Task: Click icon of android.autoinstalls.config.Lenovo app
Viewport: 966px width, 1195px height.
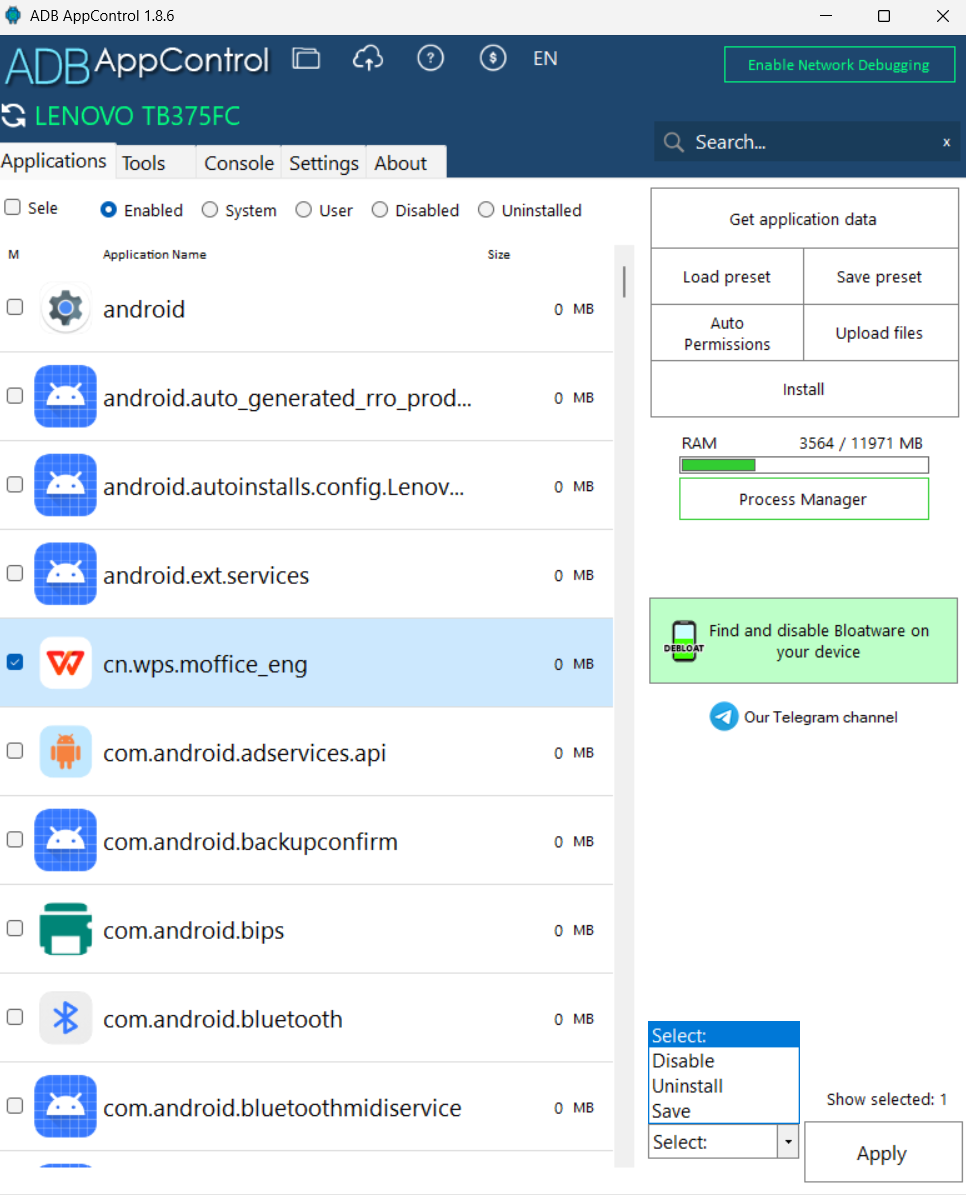Action: (x=66, y=485)
